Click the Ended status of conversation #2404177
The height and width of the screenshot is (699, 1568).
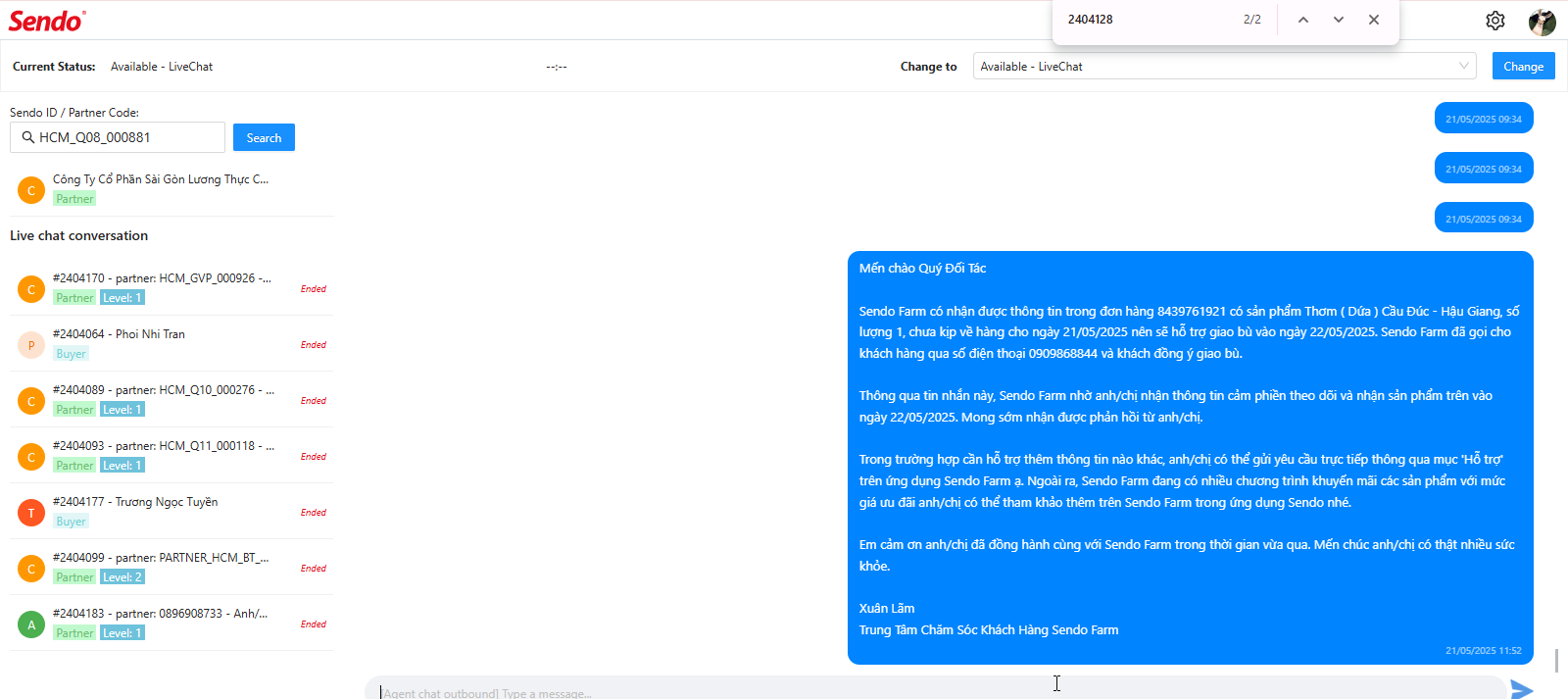point(314,513)
